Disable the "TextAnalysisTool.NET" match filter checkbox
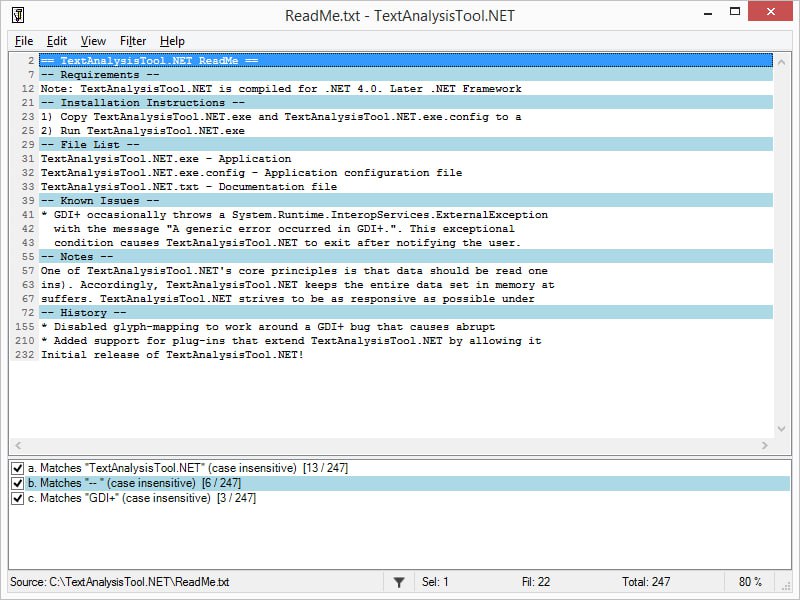Image resolution: width=800 pixels, height=600 pixels. [17, 468]
